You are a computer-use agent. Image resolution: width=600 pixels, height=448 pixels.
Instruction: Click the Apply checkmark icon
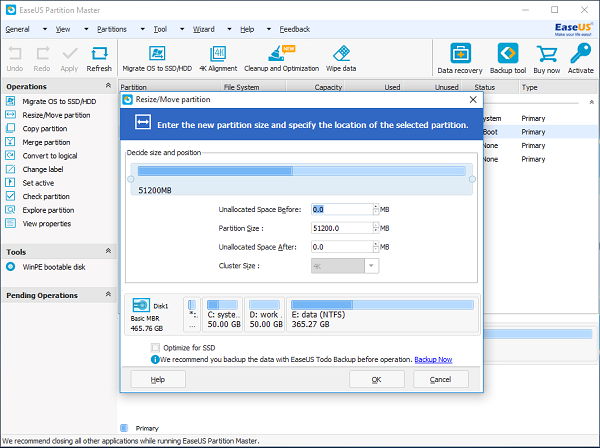click(70, 54)
